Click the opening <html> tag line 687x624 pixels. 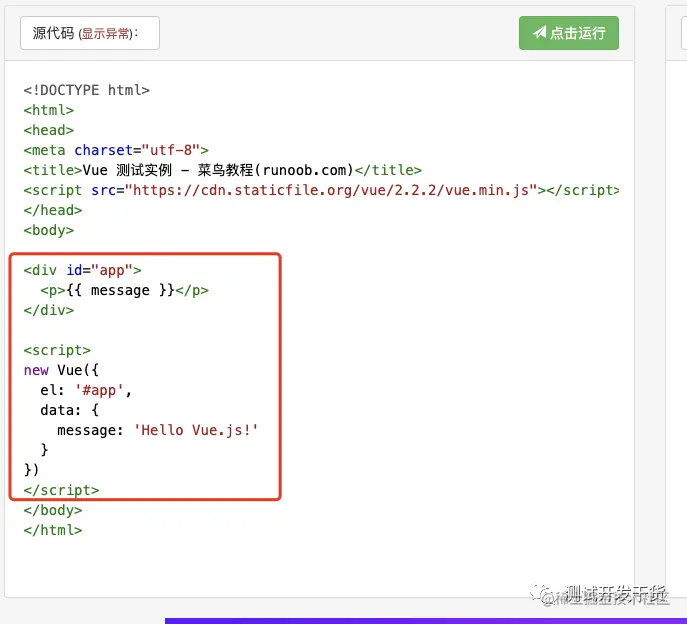point(49,110)
